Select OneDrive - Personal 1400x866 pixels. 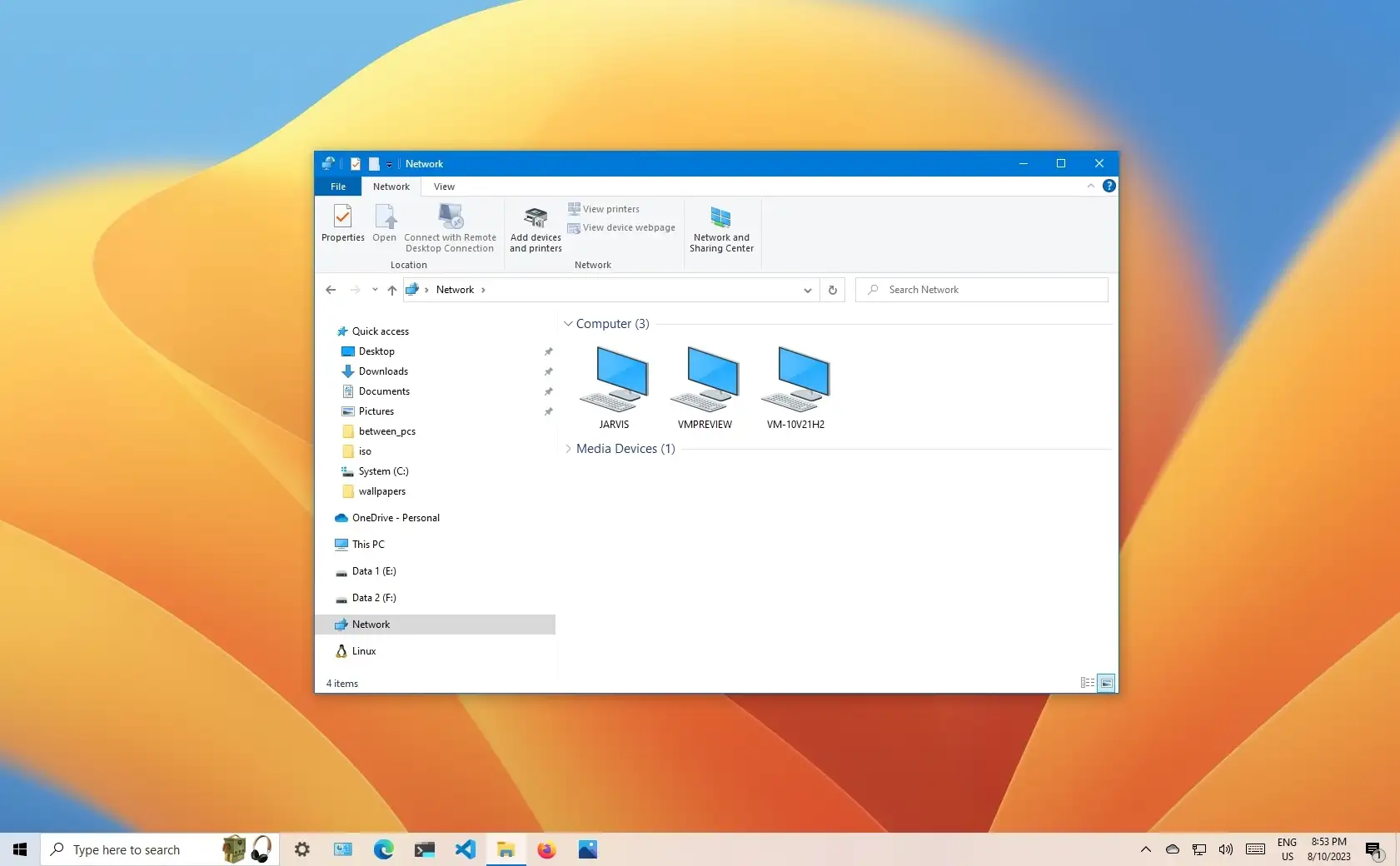pos(386,518)
